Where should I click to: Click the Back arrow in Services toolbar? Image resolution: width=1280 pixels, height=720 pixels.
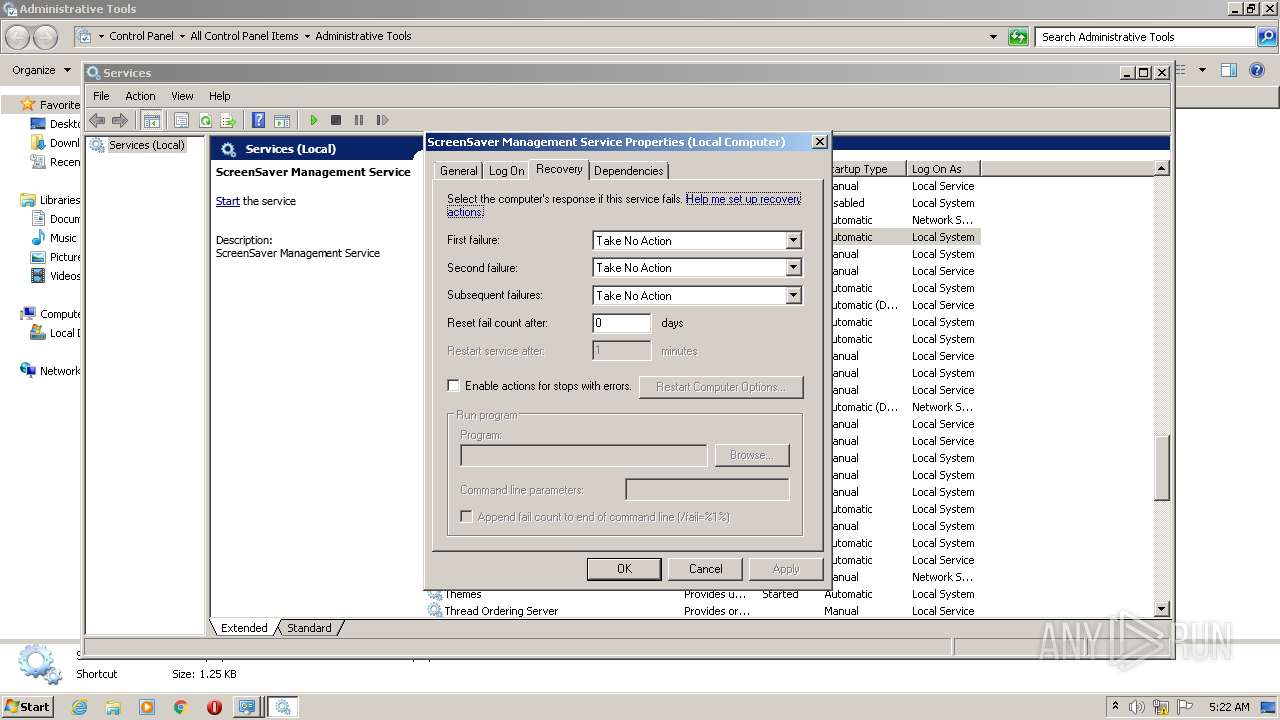97,120
